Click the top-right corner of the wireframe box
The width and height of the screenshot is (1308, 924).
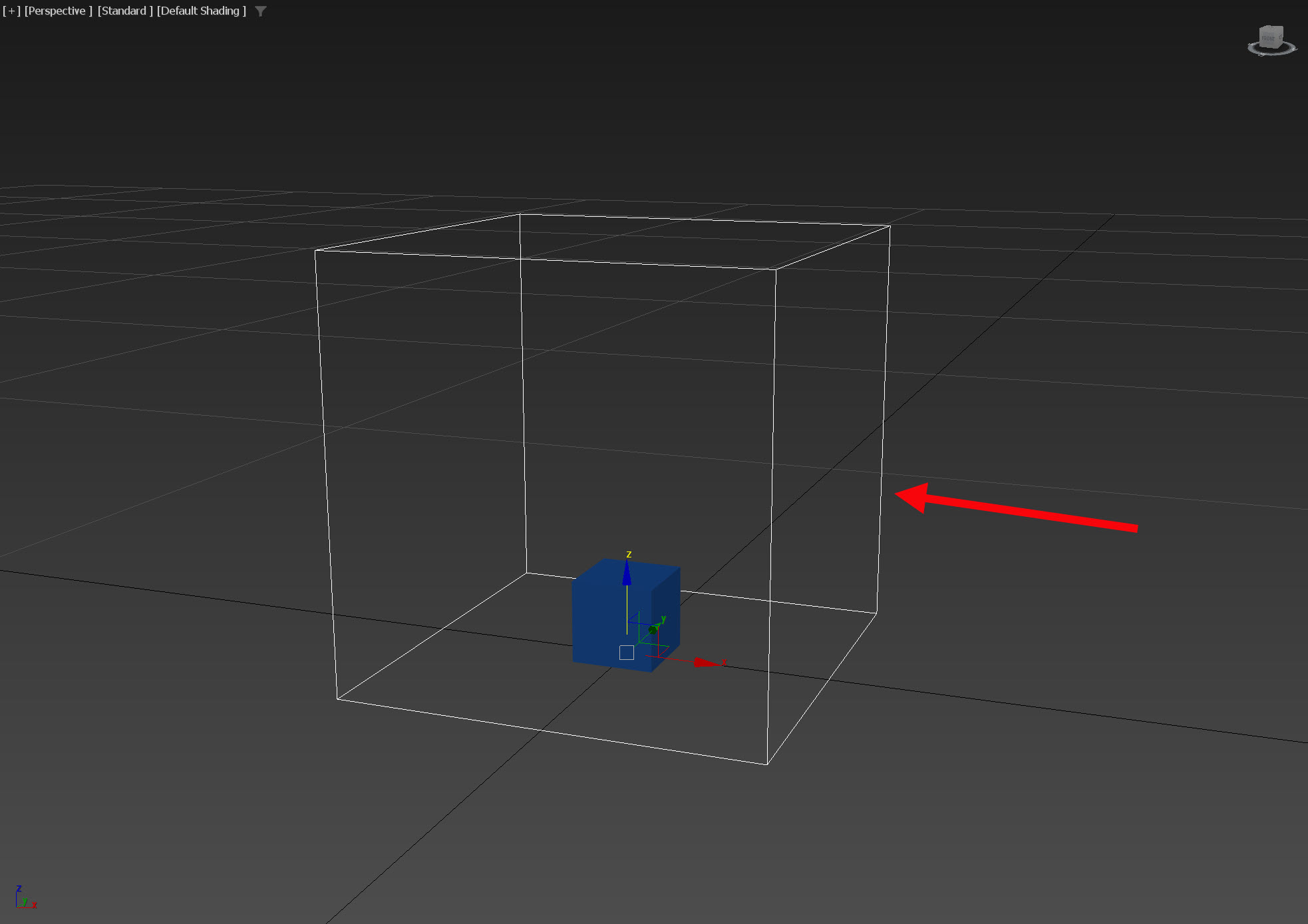[890, 226]
